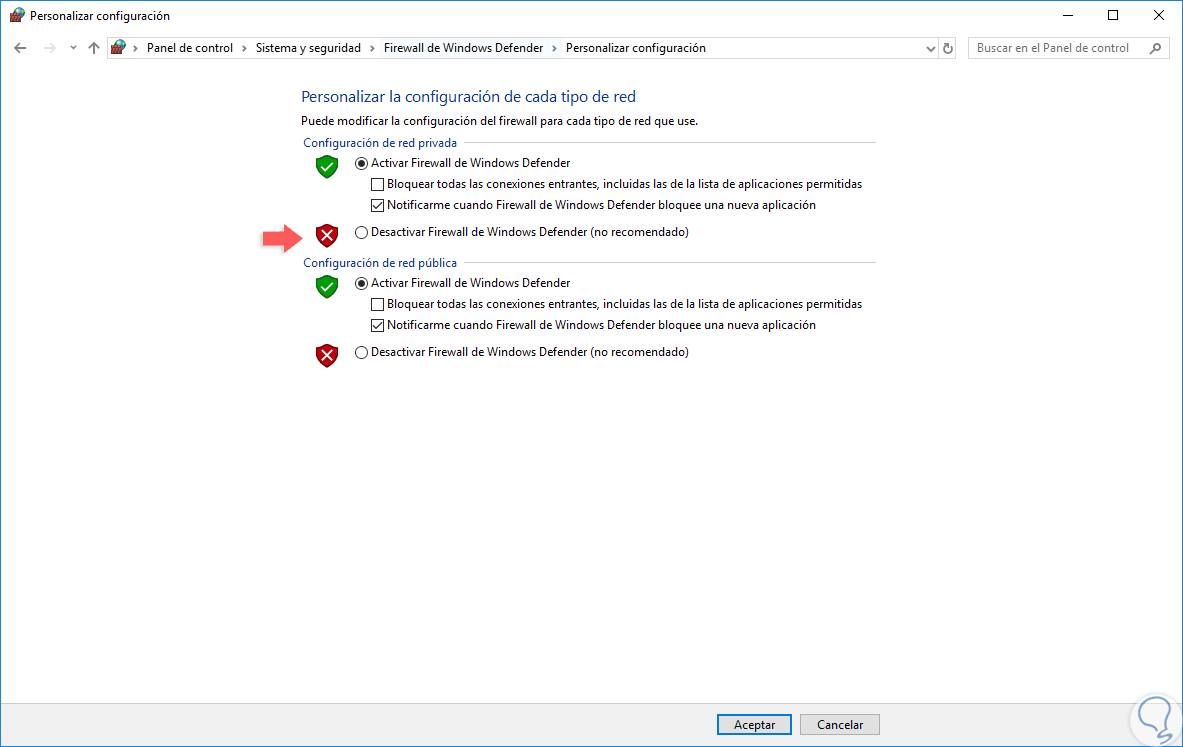Click the Aceptar button
Viewport: 1183px width, 747px height.
(x=754, y=724)
